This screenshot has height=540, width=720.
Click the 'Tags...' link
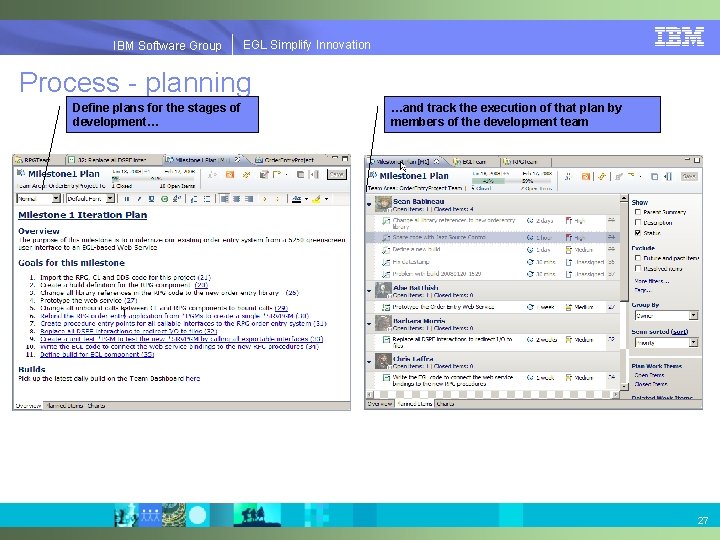pos(642,290)
